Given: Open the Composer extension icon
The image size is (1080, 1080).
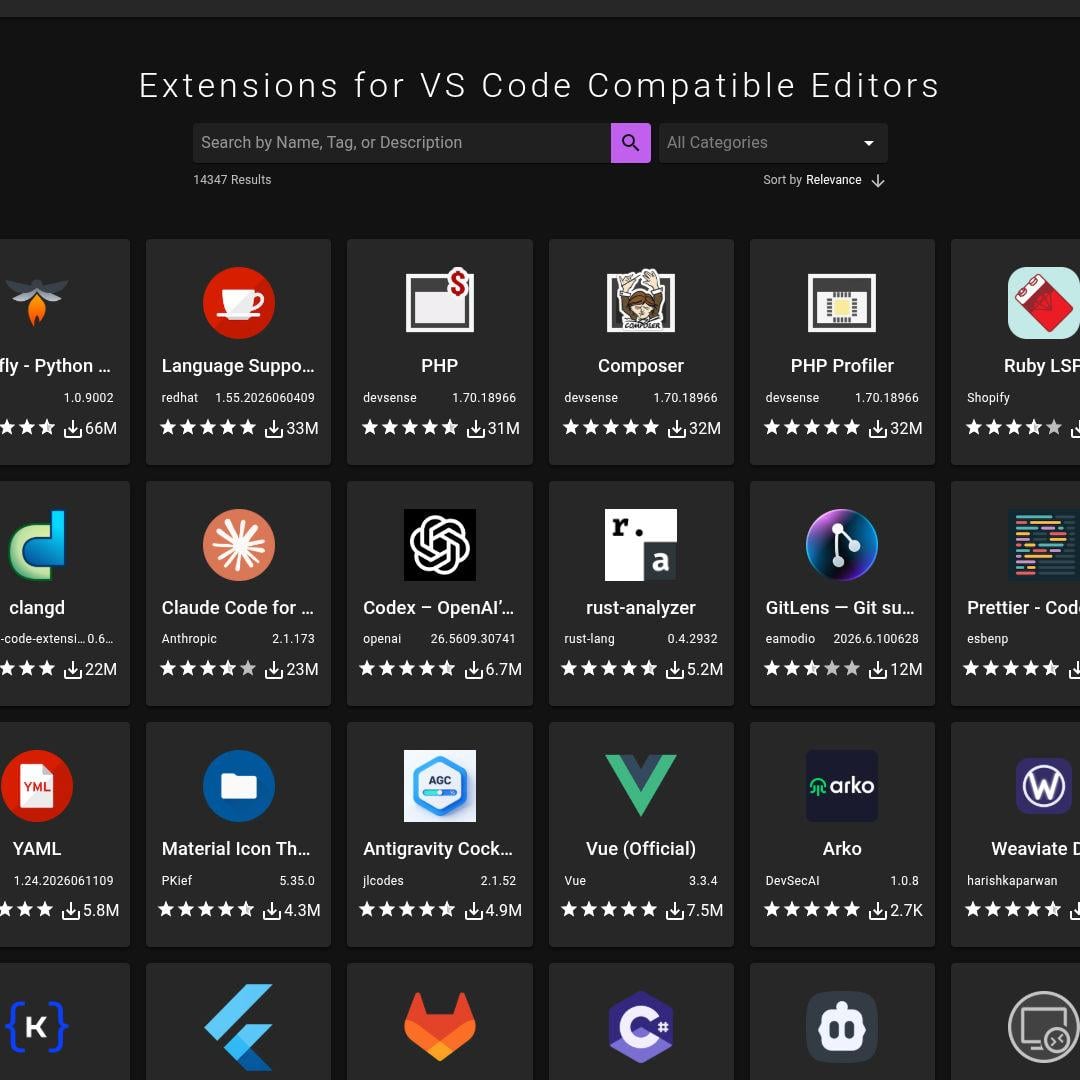Looking at the screenshot, I should (641, 301).
